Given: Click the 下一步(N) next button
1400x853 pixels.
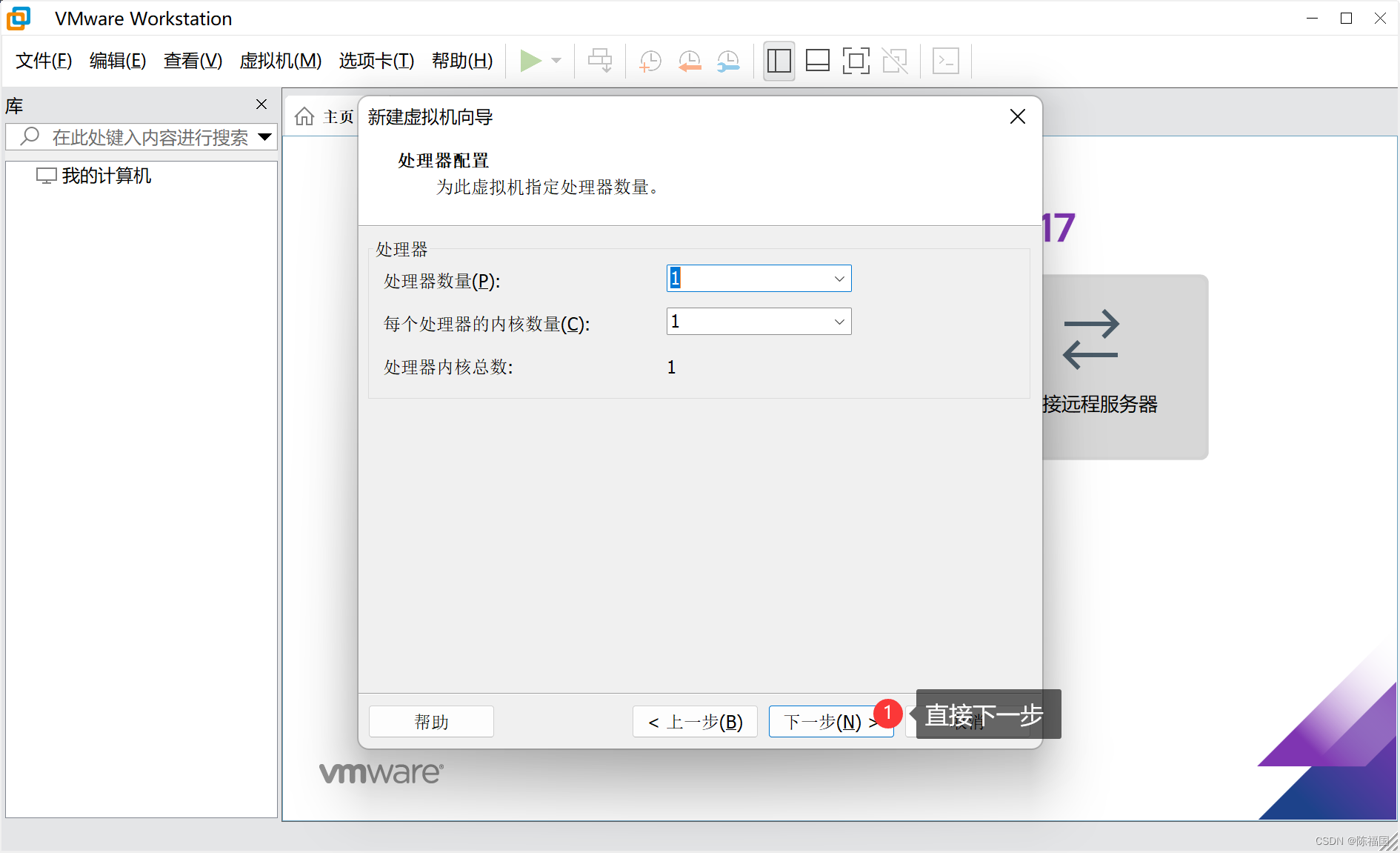Looking at the screenshot, I should 831,722.
